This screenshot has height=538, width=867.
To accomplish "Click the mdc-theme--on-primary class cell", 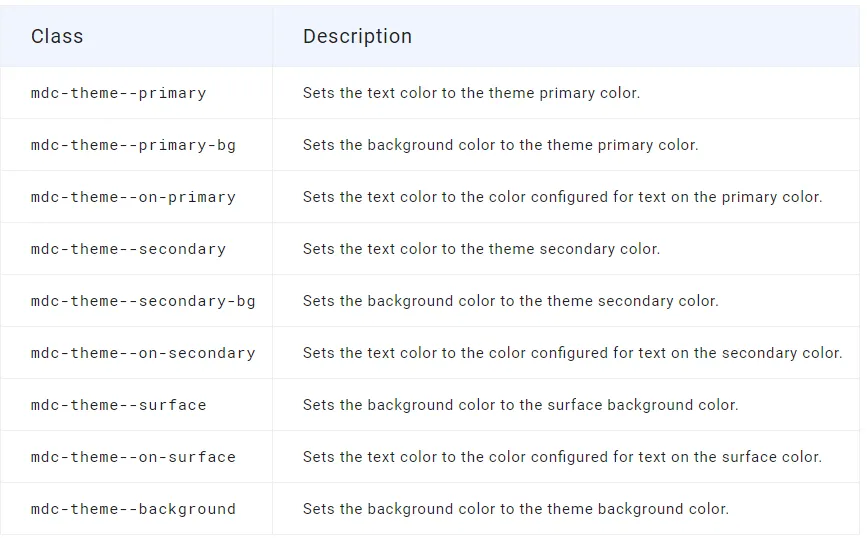I will pos(133,197).
